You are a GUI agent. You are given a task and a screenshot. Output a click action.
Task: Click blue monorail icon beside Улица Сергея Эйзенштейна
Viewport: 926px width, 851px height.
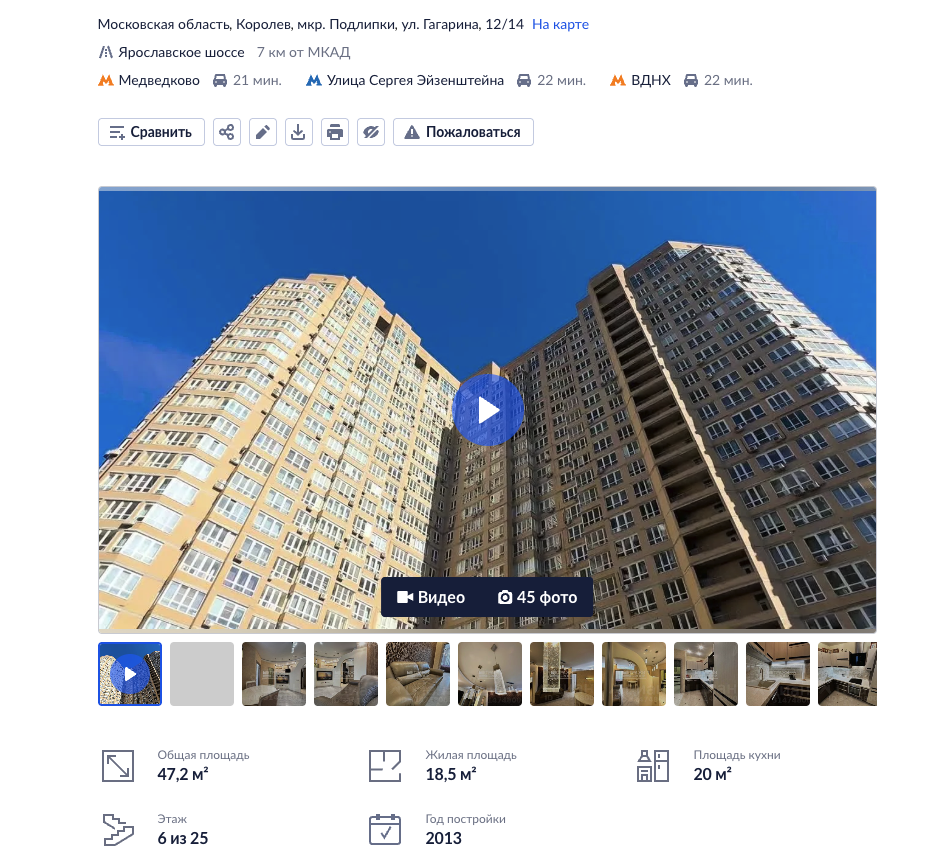coord(314,80)
